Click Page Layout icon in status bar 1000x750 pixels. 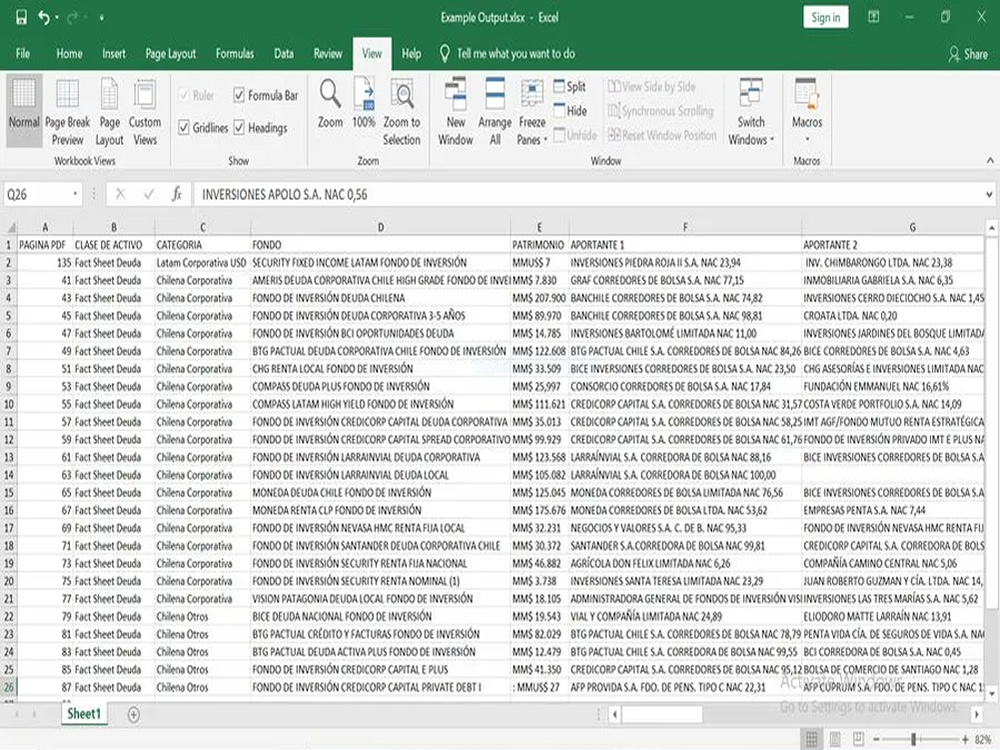(835, 739)
